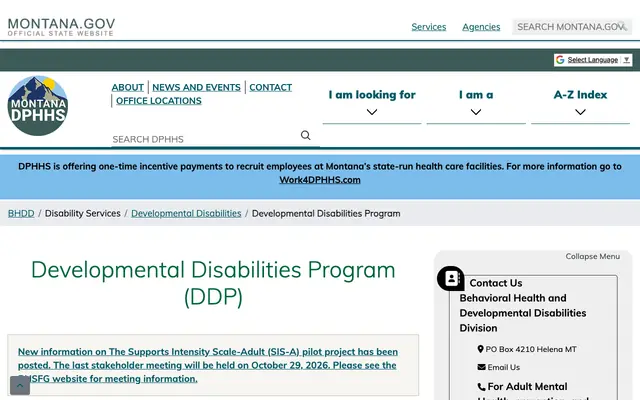Click the chevron under 'I am looking for'
Image resolution: width=640 pixels, height=400 pixels.
(x=372, y=112)
